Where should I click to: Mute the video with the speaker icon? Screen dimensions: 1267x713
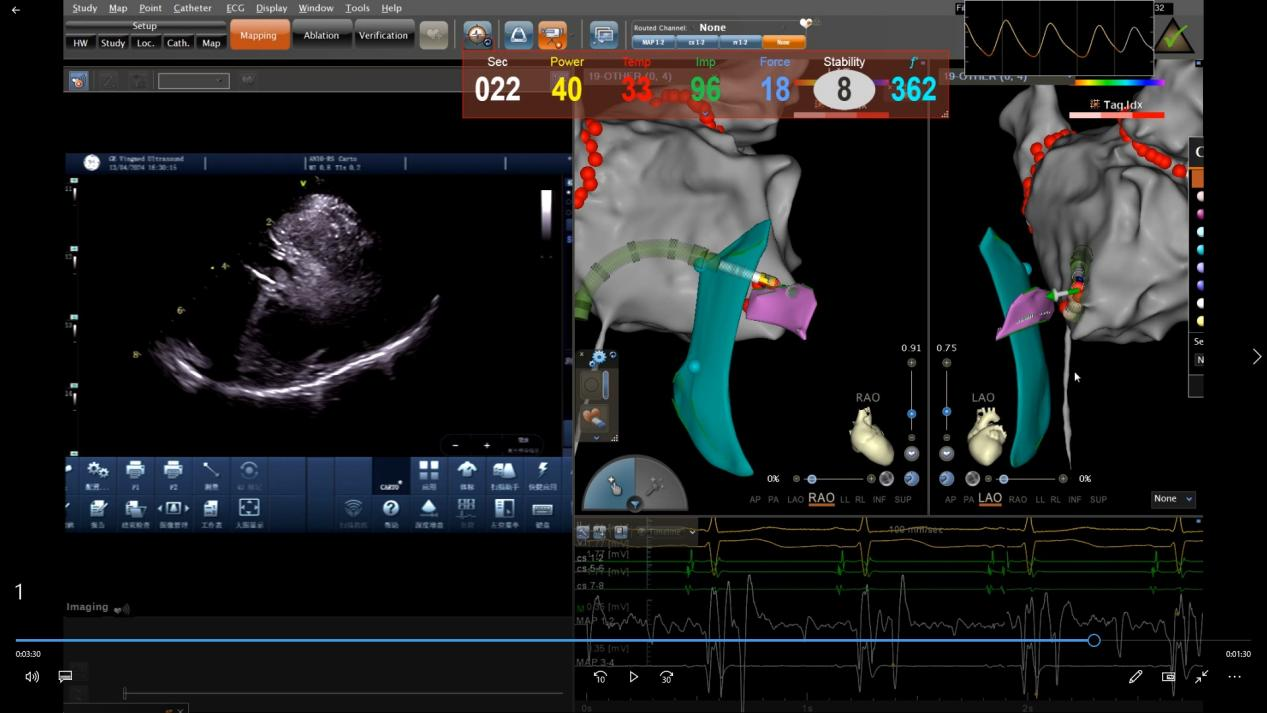point(32,677)
